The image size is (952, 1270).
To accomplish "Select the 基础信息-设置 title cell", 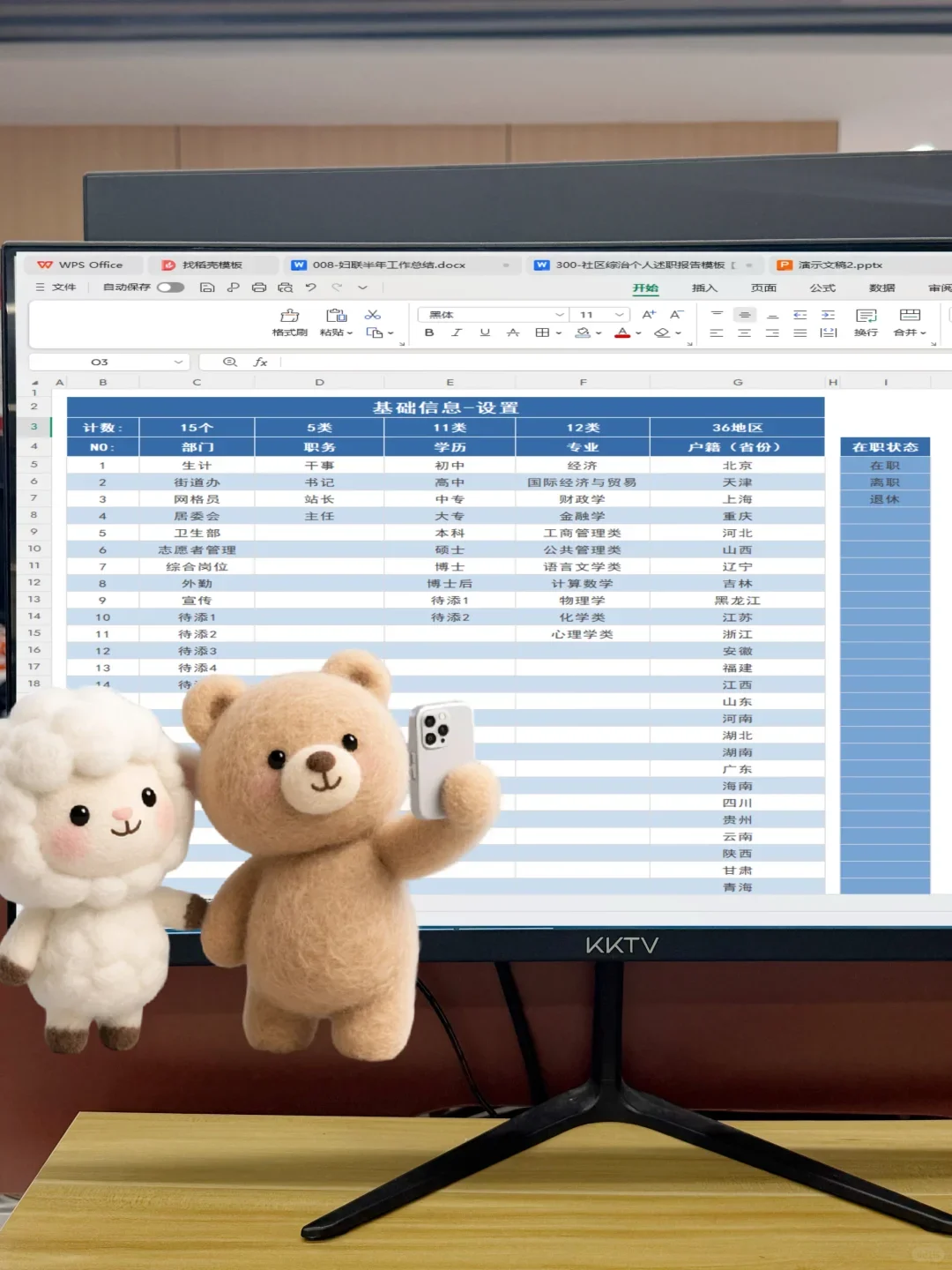I will tap(446, 407).
